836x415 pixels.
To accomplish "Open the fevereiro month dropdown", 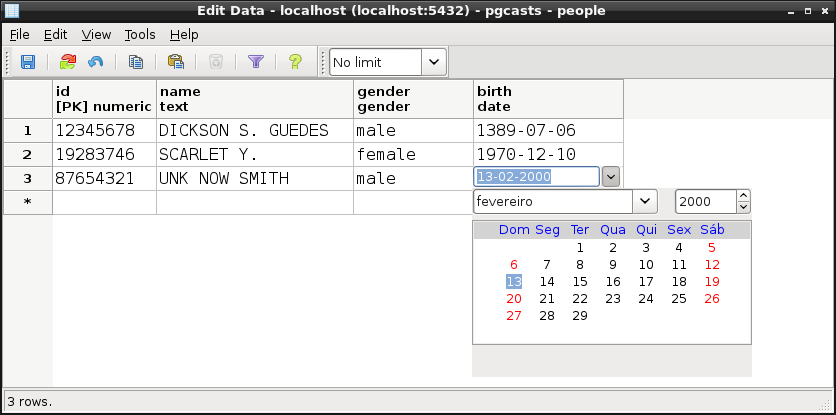I will click(645, 201).
